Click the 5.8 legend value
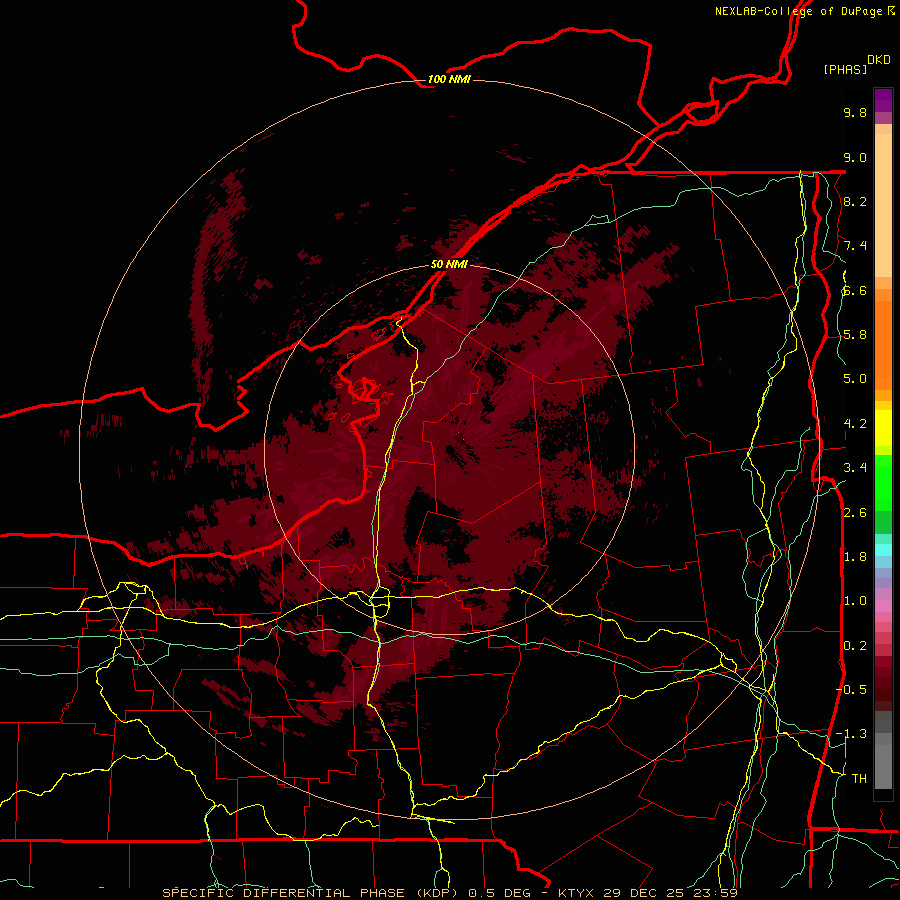The height and width of the screenshot is (900, 900). [855, 335]
